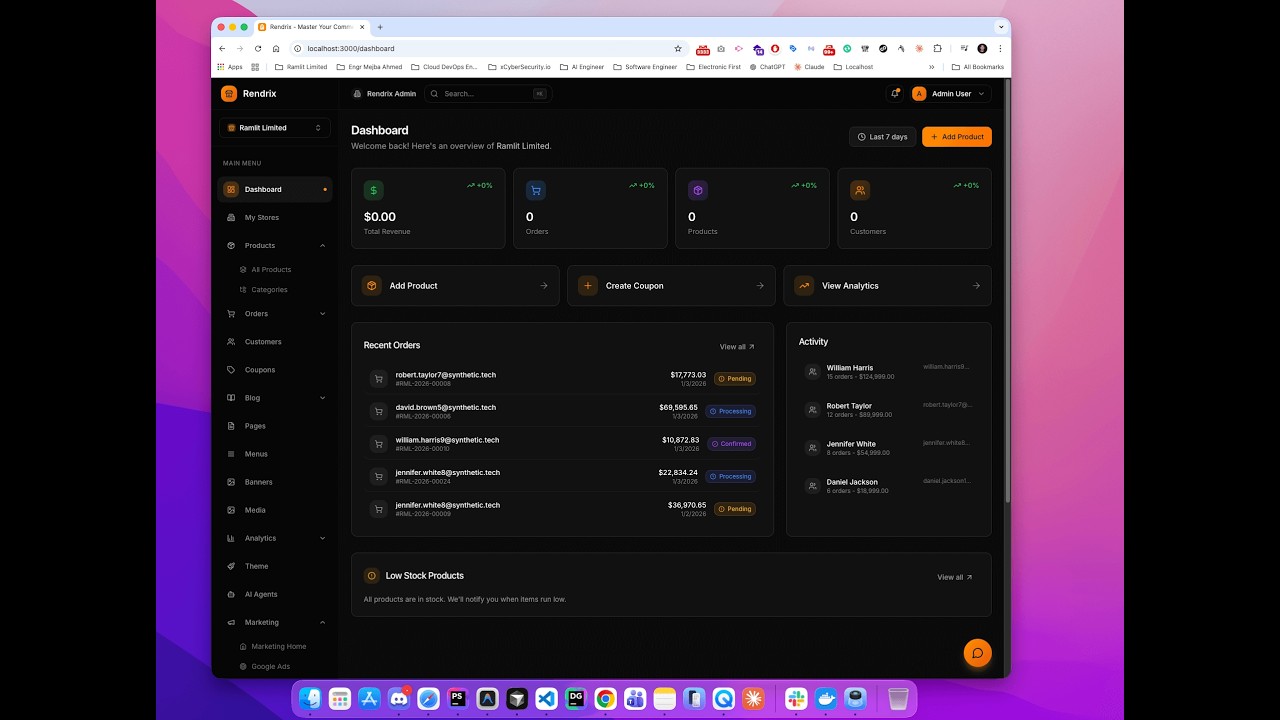
Task: Open Visual Studio Code from the Dock
Action: [x=546, y=699]
